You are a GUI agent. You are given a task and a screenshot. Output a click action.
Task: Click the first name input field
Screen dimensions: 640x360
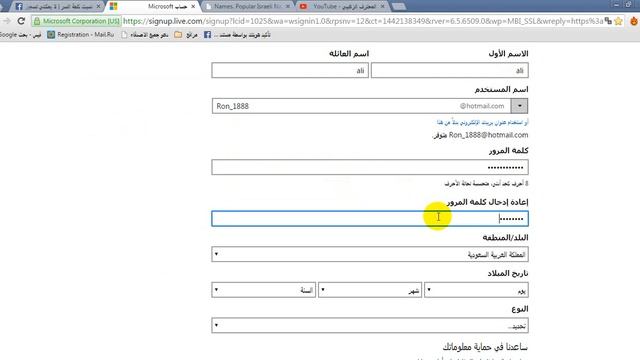point(449,70)
